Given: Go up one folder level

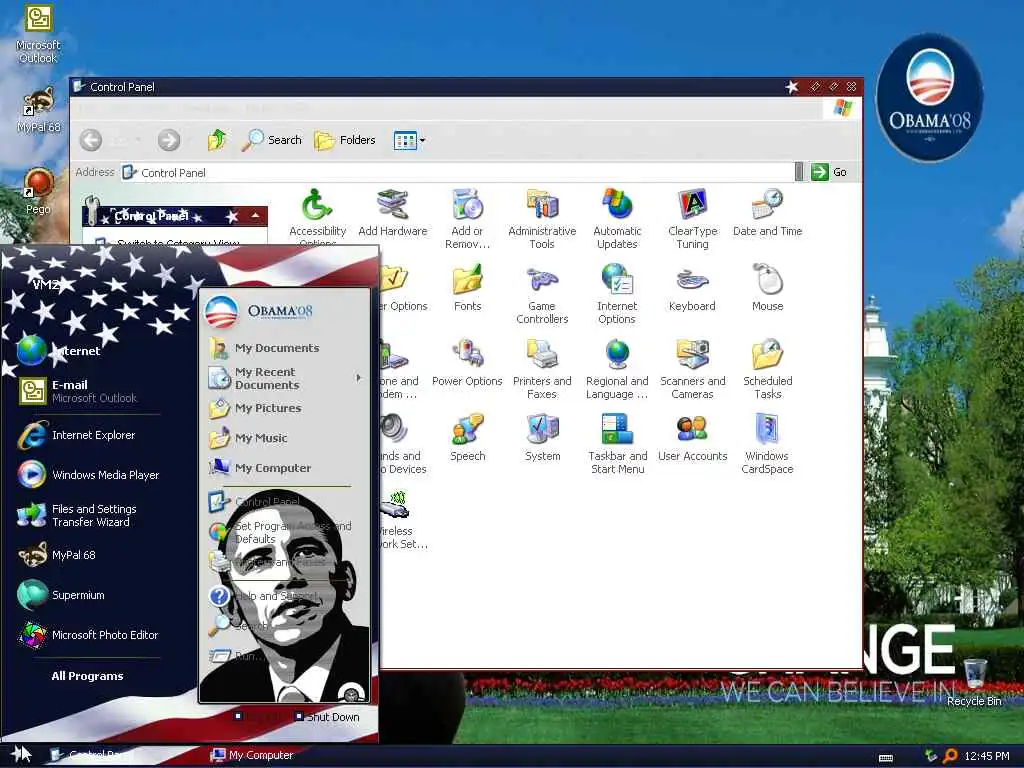Looking at the screenshot, I should pos(217,140).
